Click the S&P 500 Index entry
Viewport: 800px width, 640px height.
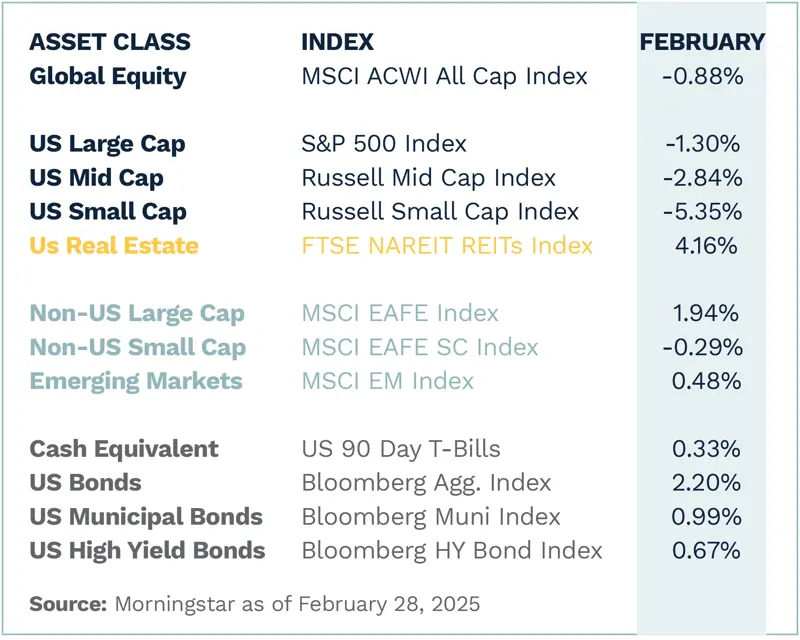pos(384,144)
